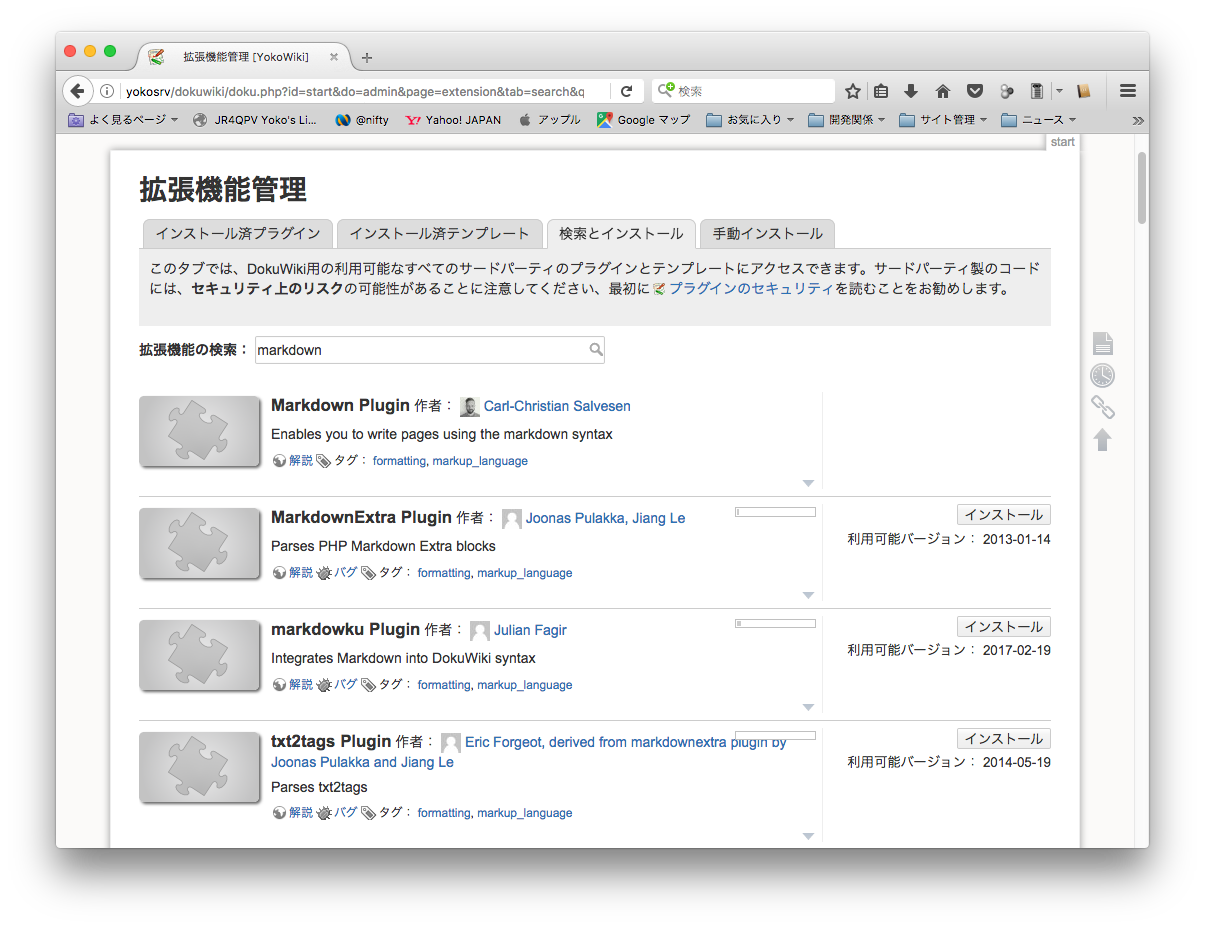Open バグ link for MarkdownExtra Plugin
Viewport: 1205px width, 928px height.
345,573
